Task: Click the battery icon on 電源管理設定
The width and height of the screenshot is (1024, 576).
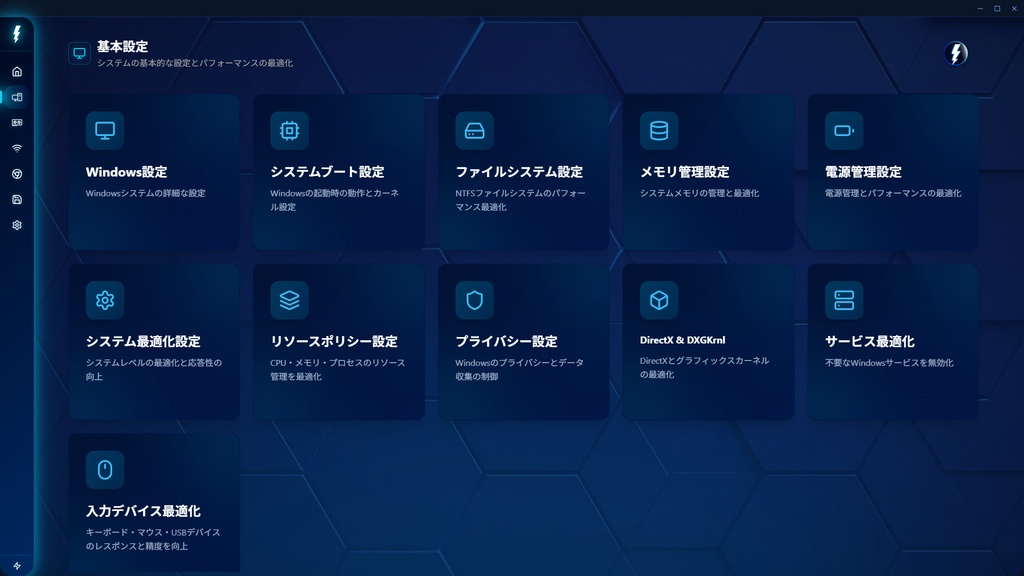Action: pos(844,131)
